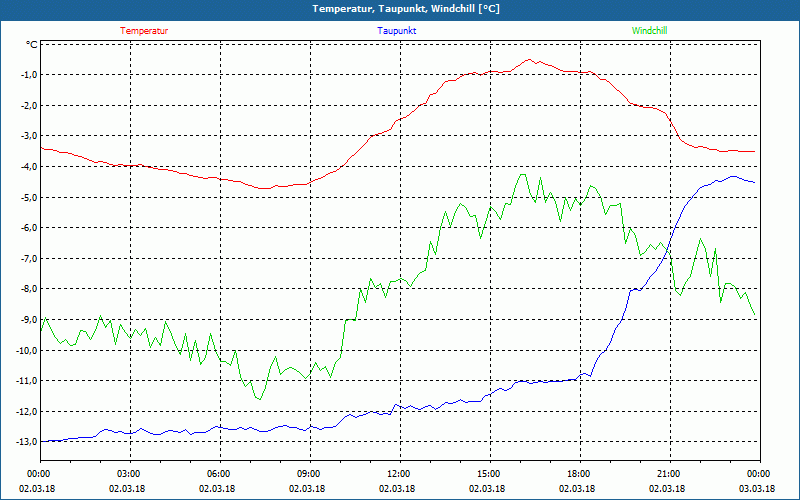Click the -5,0 y-axis label
This screenshot has width=800, height=500.
pos(29,197)
